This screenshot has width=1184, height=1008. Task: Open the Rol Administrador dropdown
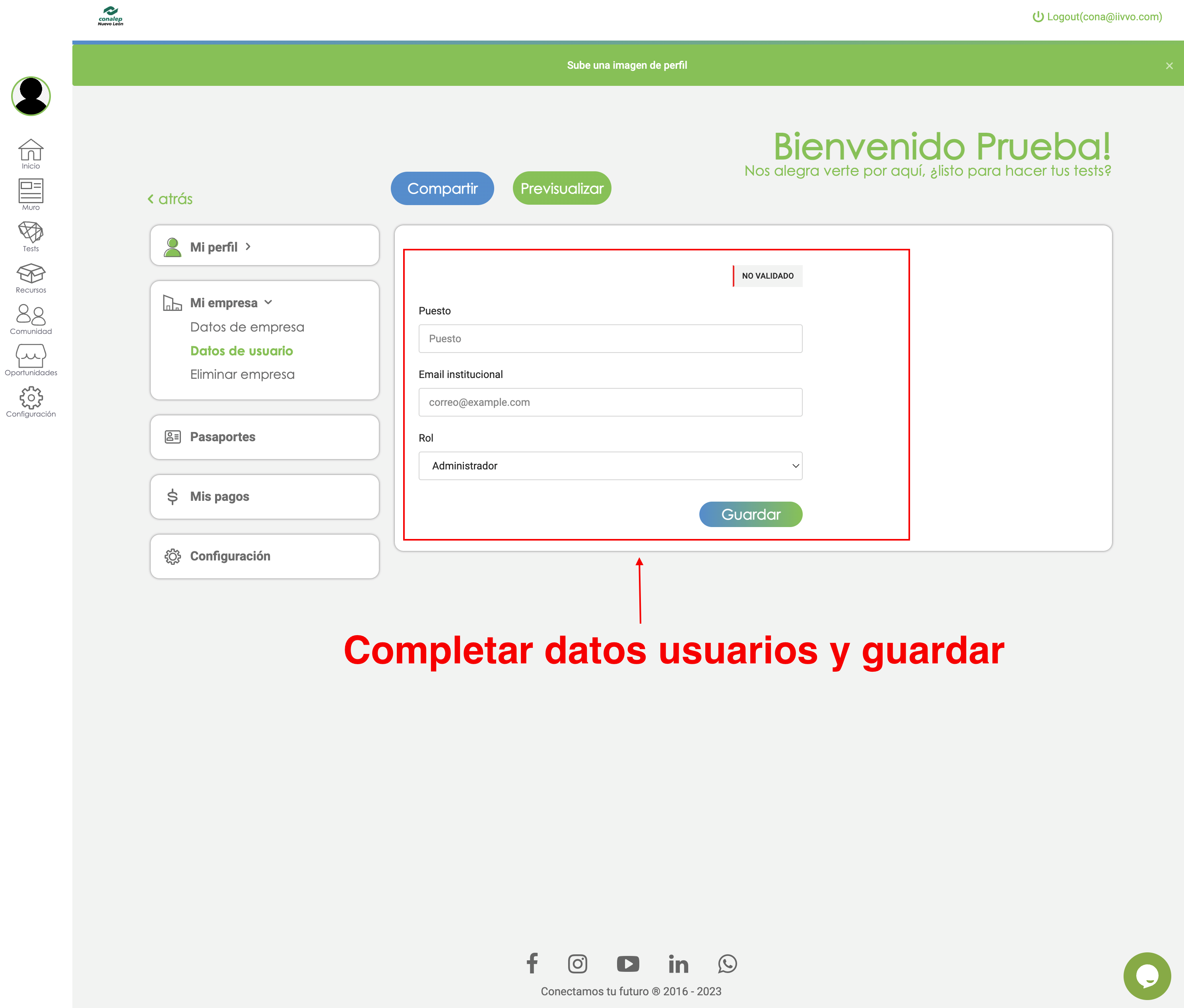pos(610,466)
